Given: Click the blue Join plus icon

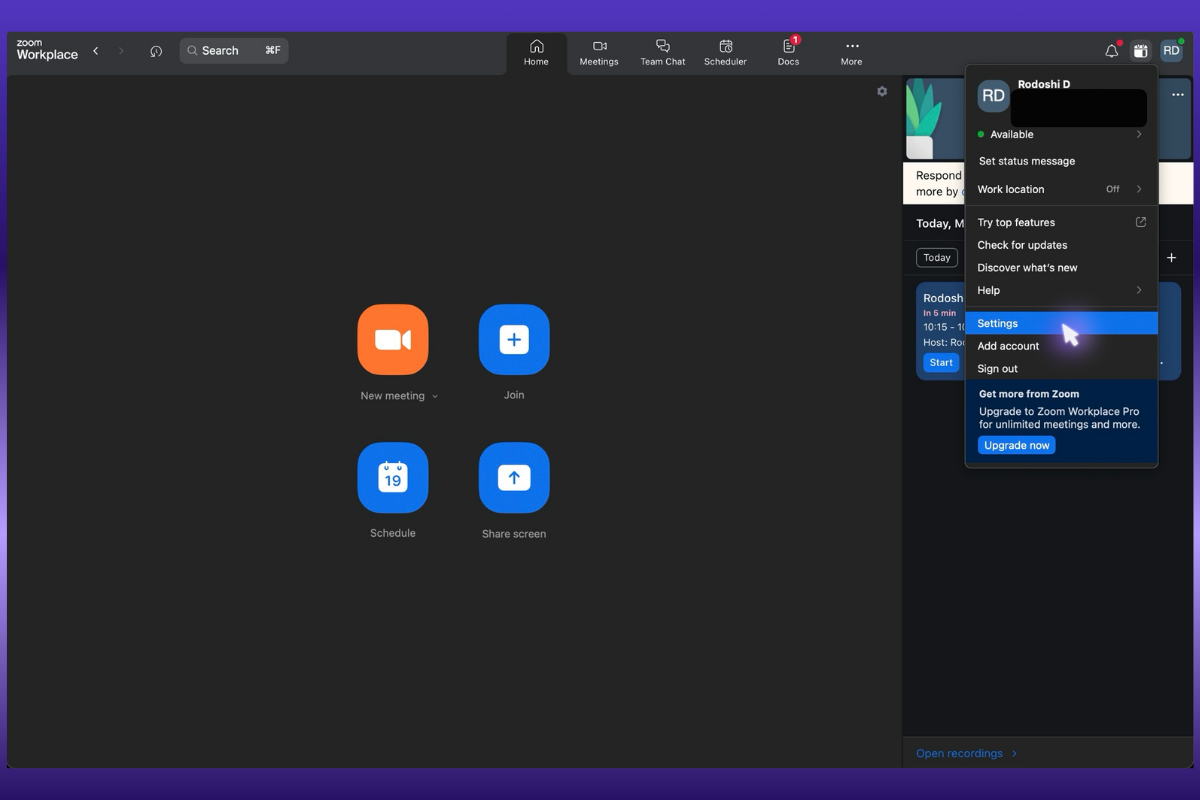Looking at the screenshot, I should 514,340.
